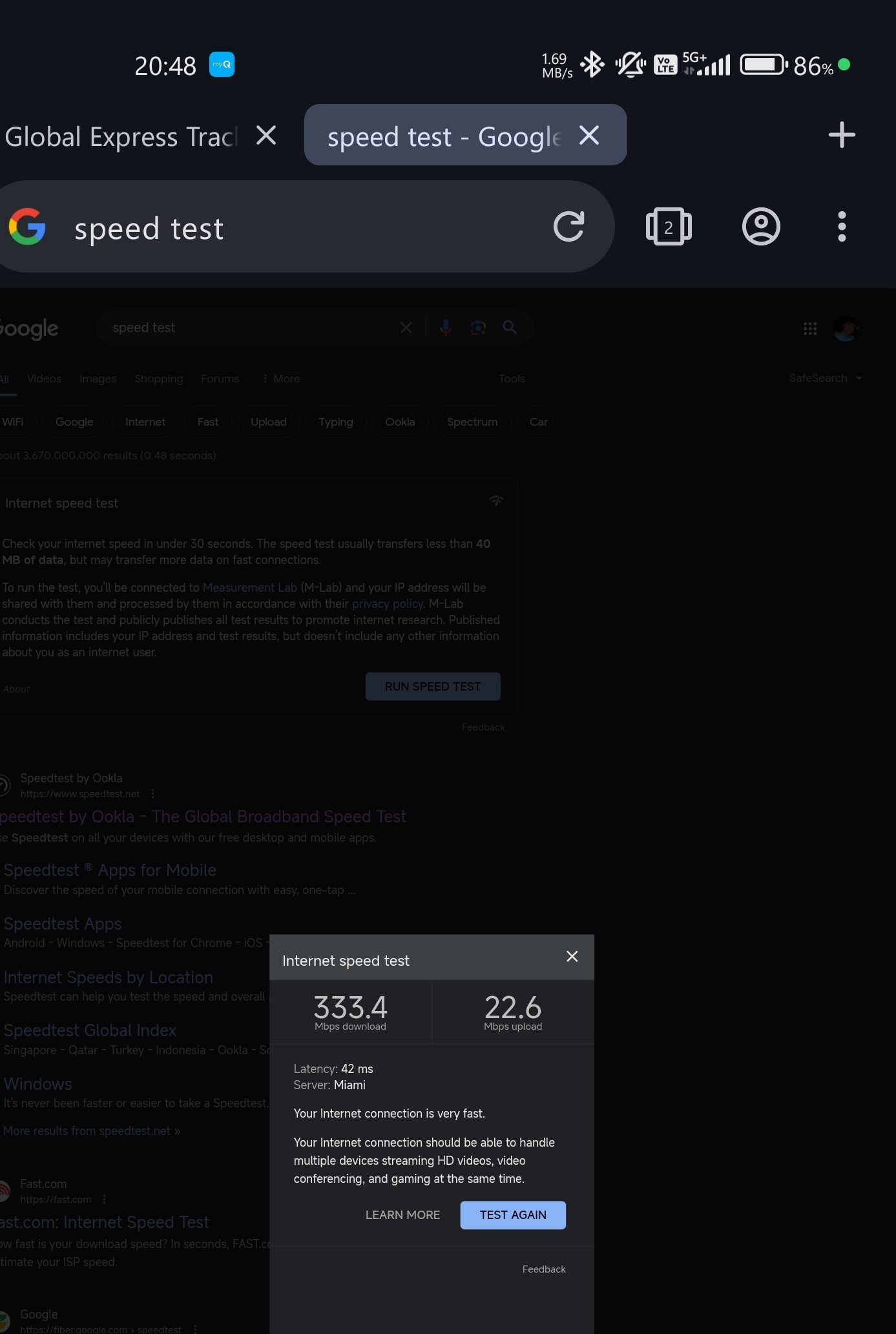Image resolution: width=896 pixels, height=1334 pixels.
Task: Open the Google apps grid
Action: (x=810, y=329)
